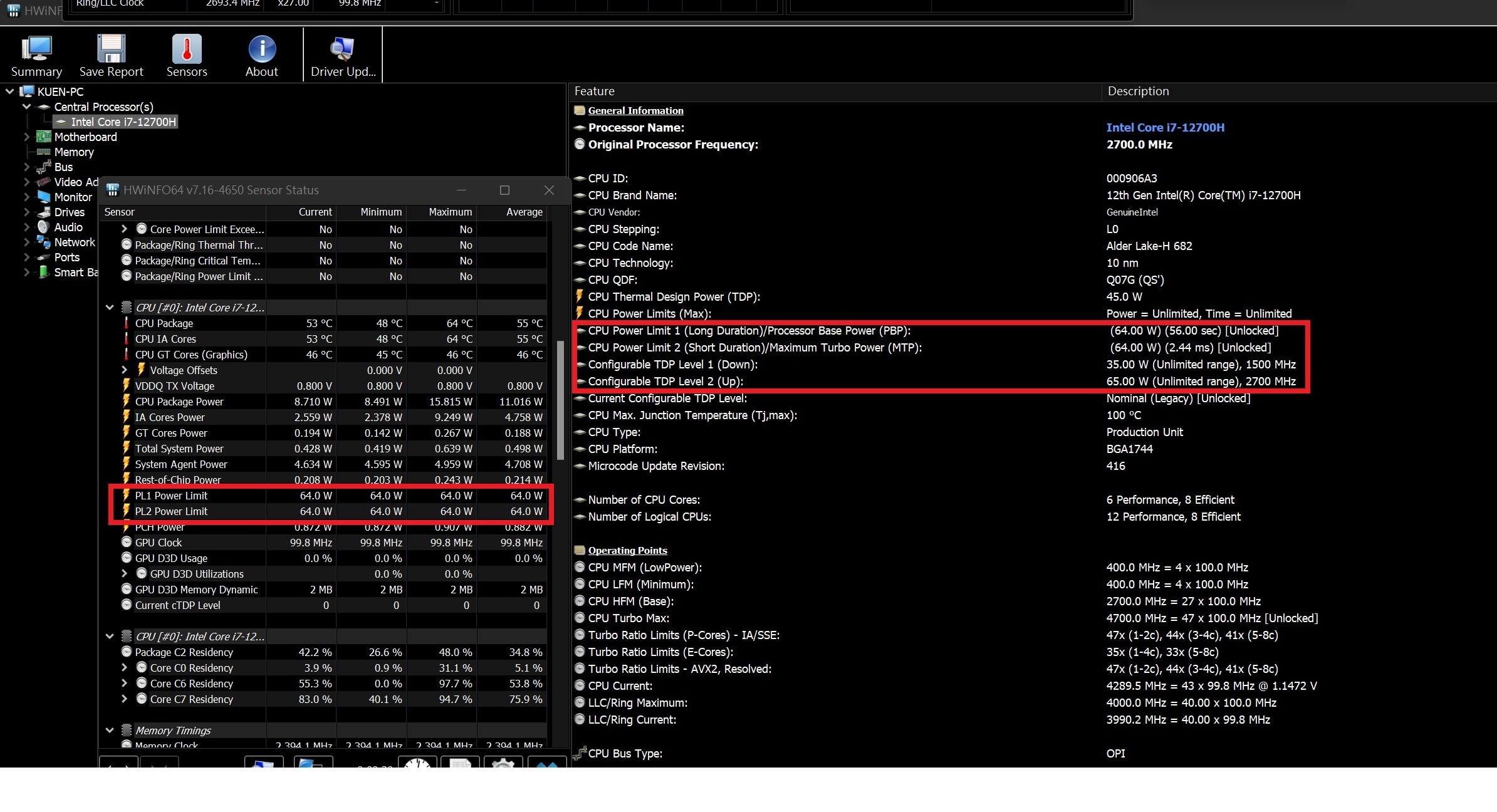Collapse the KUEN-PC root node
Image resolution: width=1497 pixels, height=812 pixels.
9,91
